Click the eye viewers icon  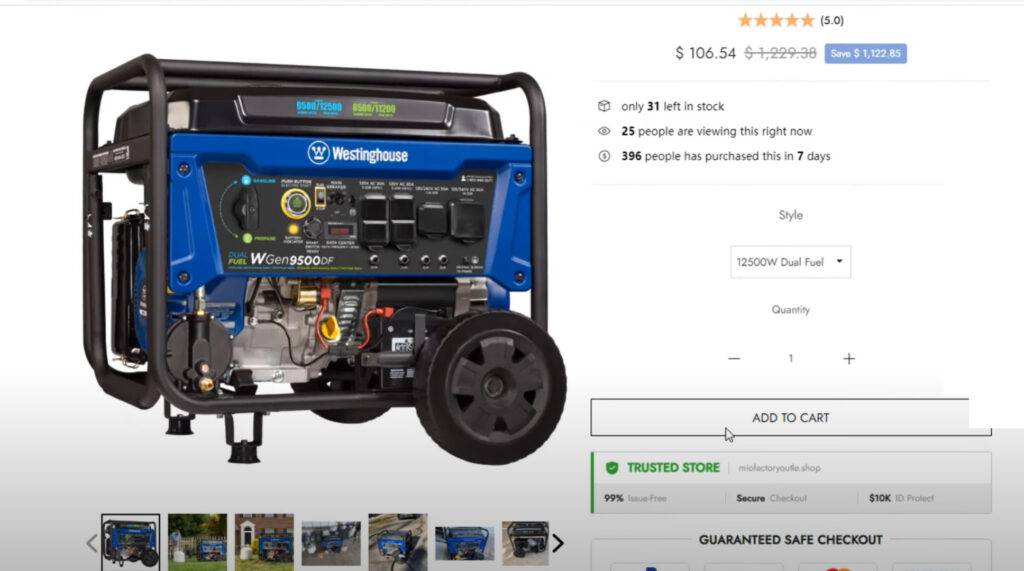[x=604, y=131]
